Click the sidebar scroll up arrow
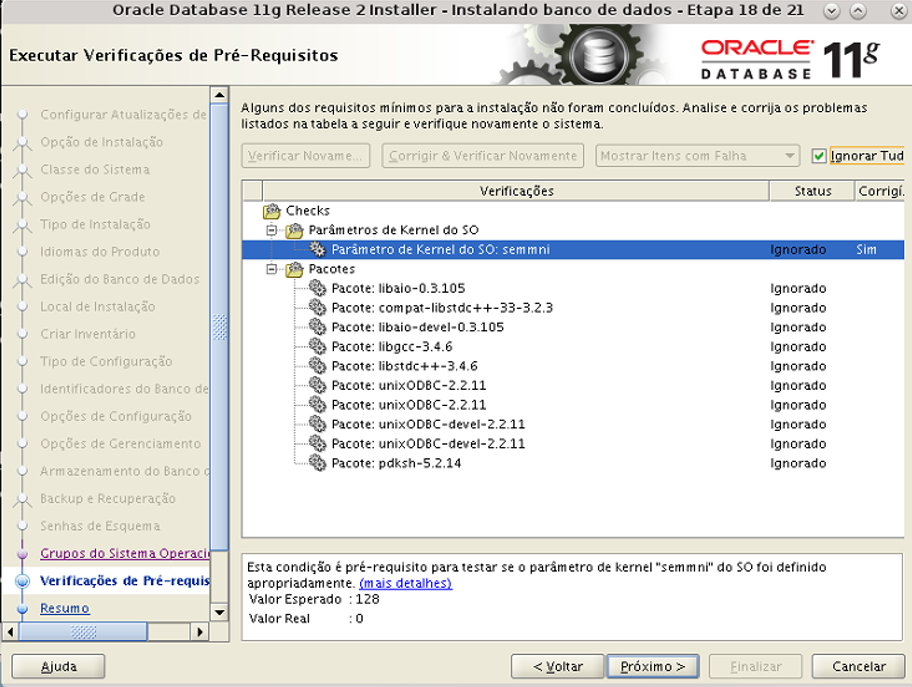The height and width of the screenshot is (687, 912). pyautogui.click(x=219, y=95)
